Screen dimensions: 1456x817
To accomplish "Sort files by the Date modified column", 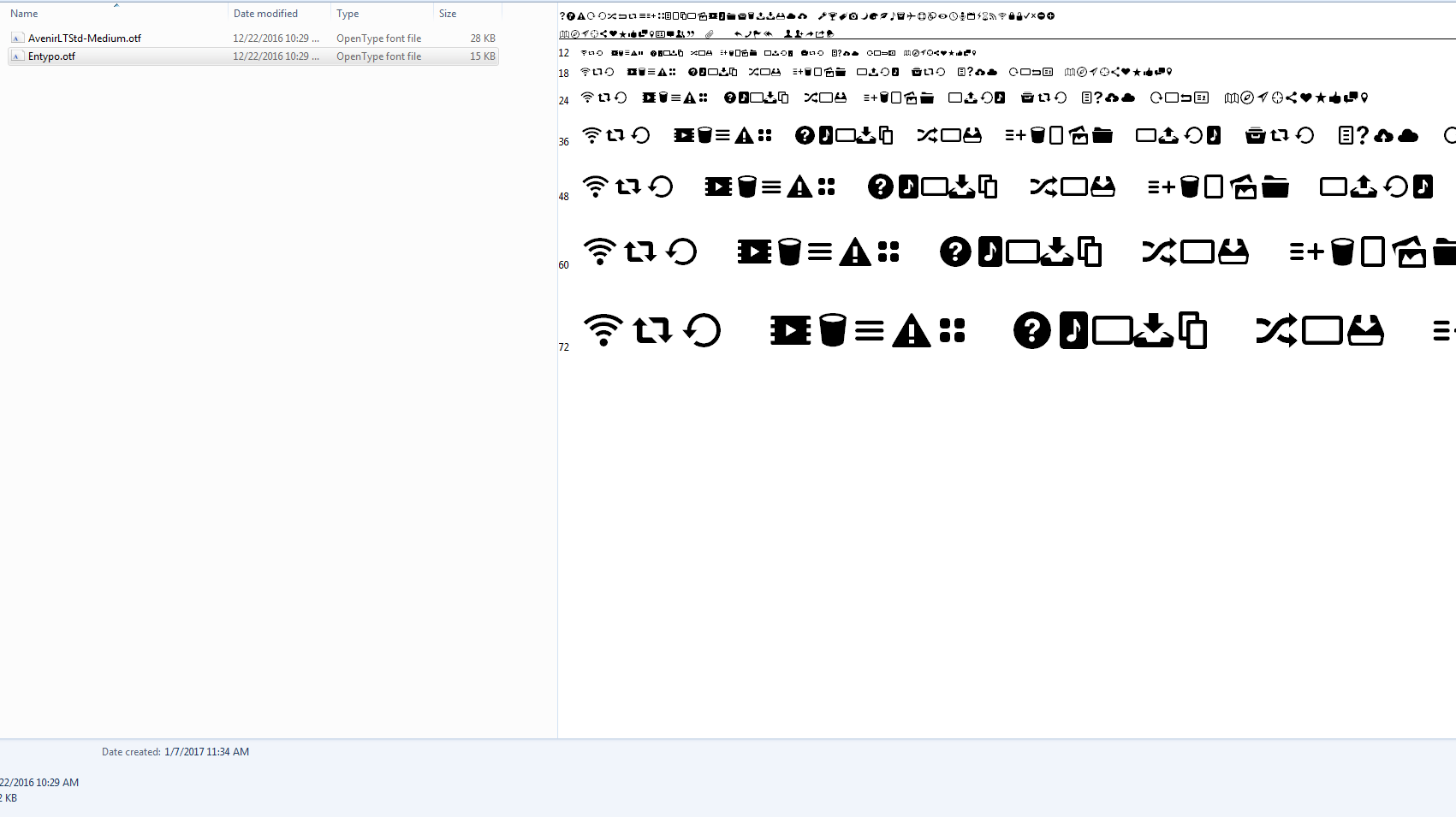I will tap(266, 13).
